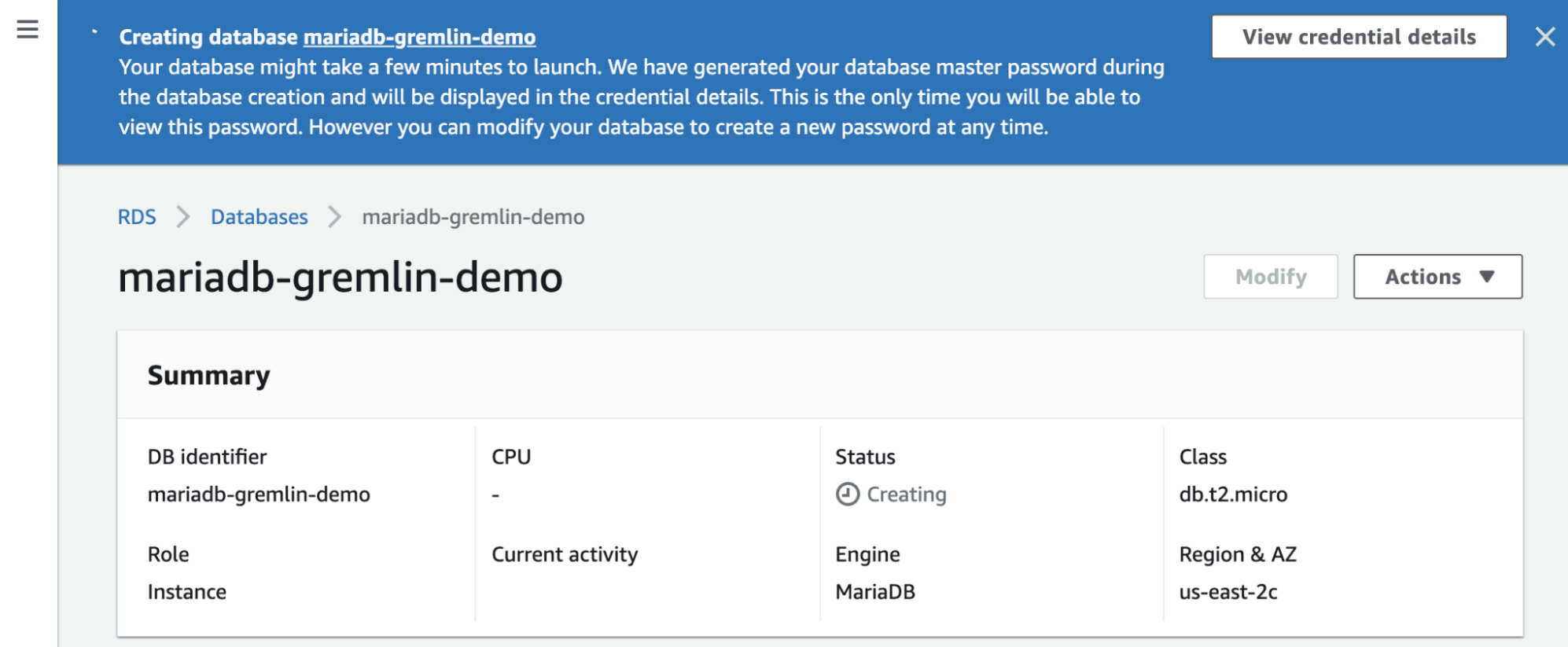Click the Region & AZ label
Image resolution: width=1568 pixels, height=647 pixels.
click(1238, 554)
